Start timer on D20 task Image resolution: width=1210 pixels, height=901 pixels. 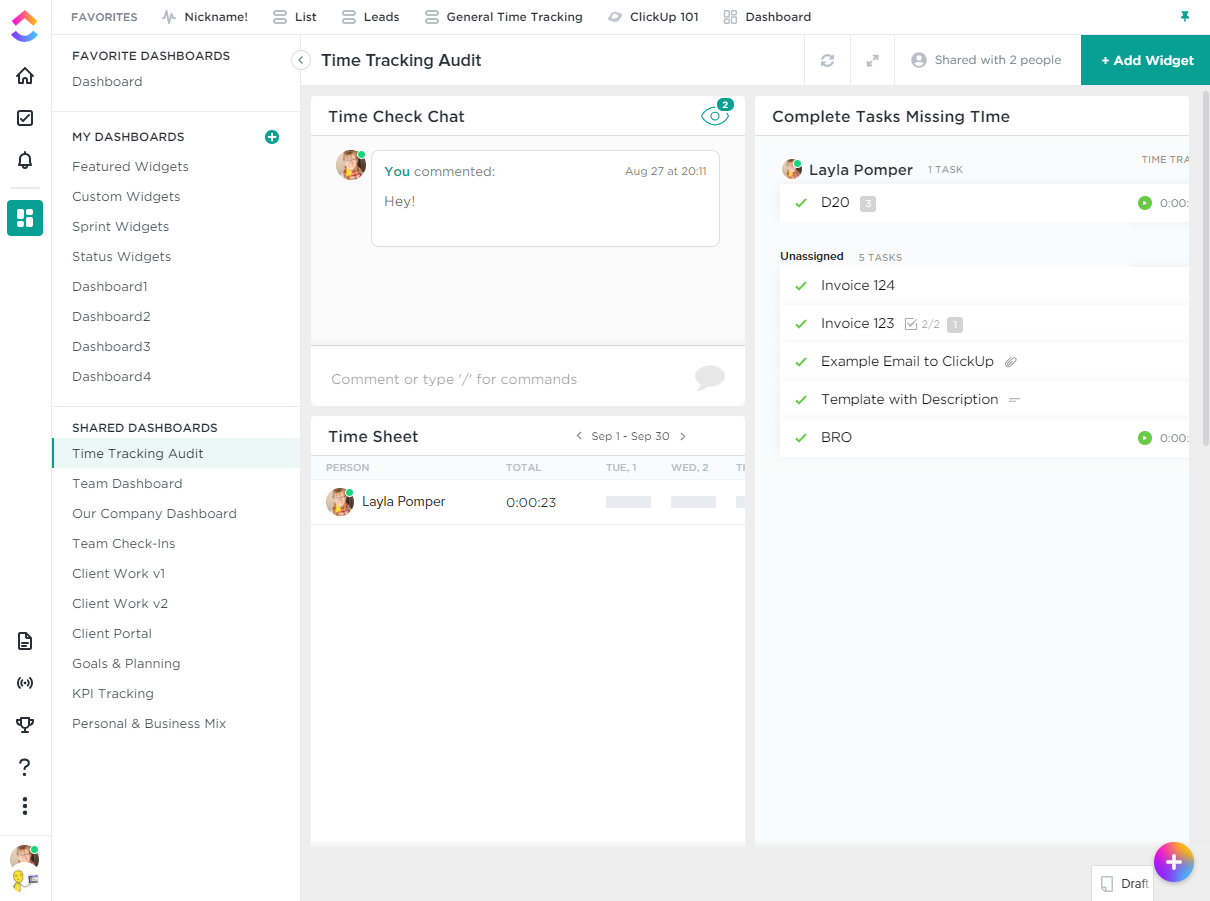tap(1145, 203)
